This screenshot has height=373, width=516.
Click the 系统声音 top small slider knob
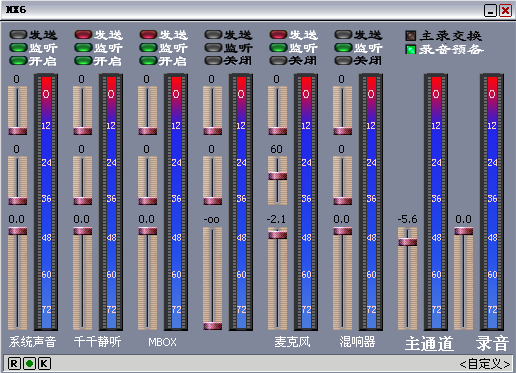point(18,131)
